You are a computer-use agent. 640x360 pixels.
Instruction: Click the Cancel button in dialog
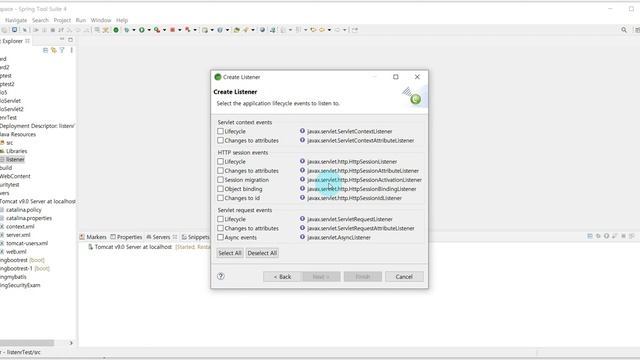point(404,277)
